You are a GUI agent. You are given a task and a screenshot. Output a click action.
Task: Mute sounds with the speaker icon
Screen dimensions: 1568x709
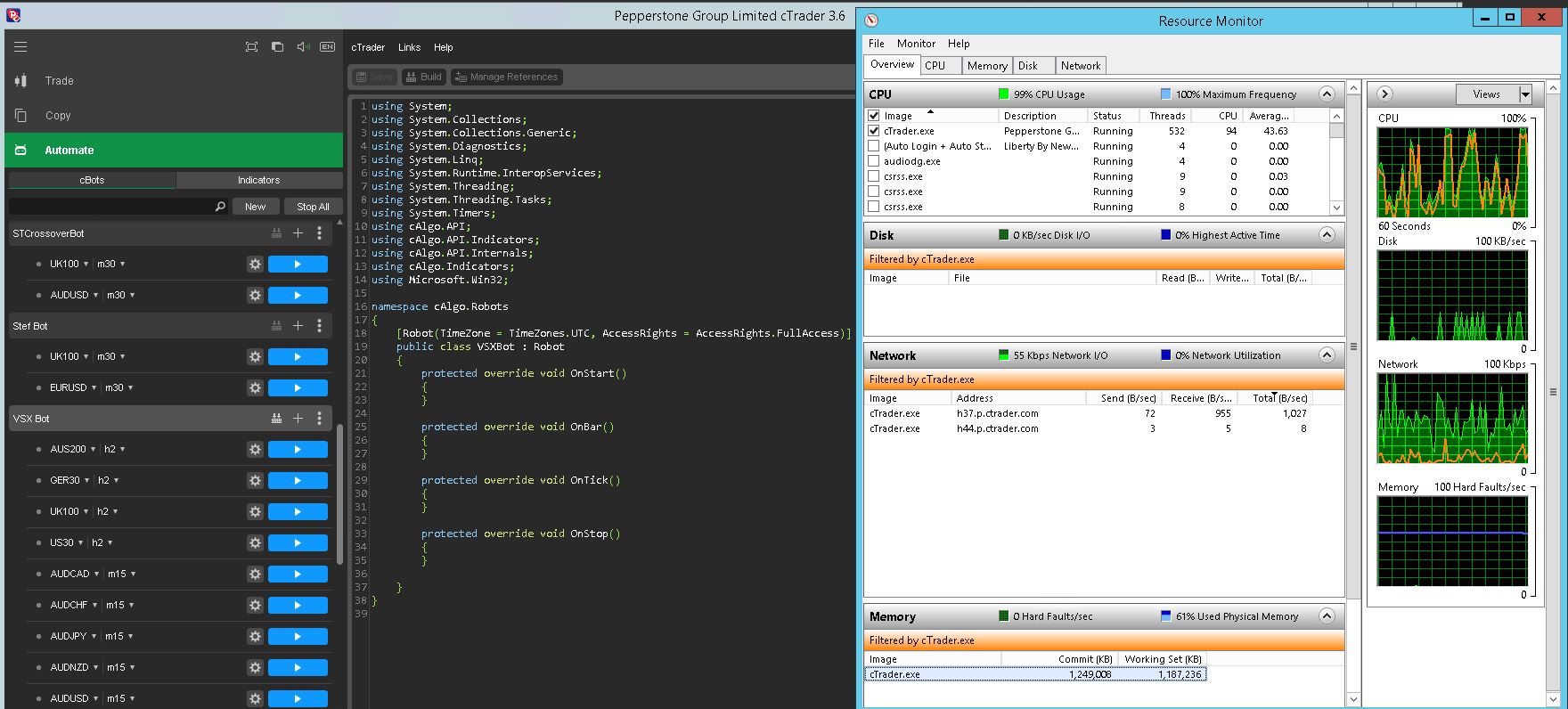point(303,47)
